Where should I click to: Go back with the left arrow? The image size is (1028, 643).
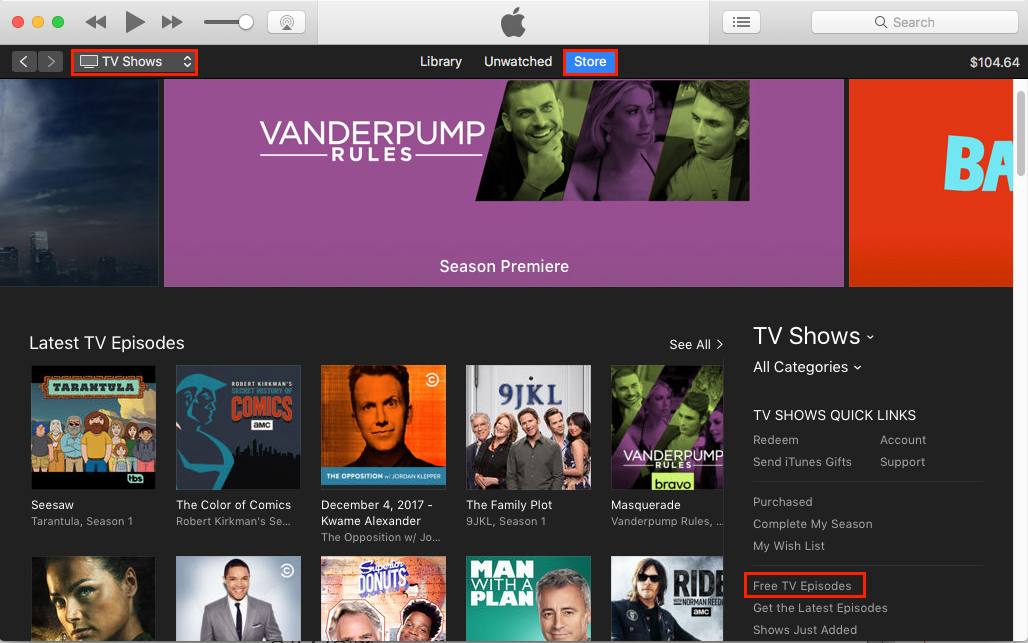[x=24, y=62]
